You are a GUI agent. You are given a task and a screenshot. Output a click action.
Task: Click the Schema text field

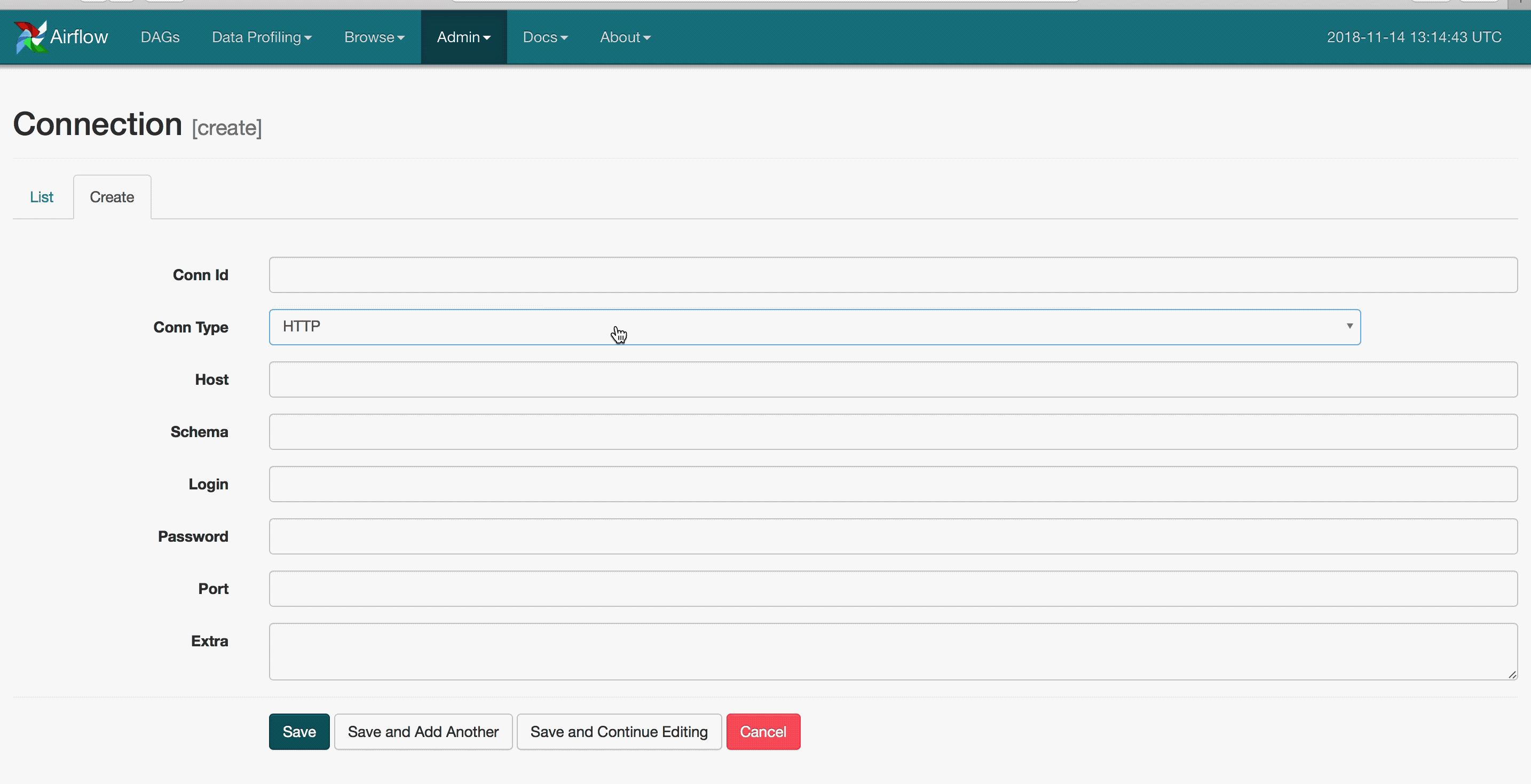tap(893, 432)
